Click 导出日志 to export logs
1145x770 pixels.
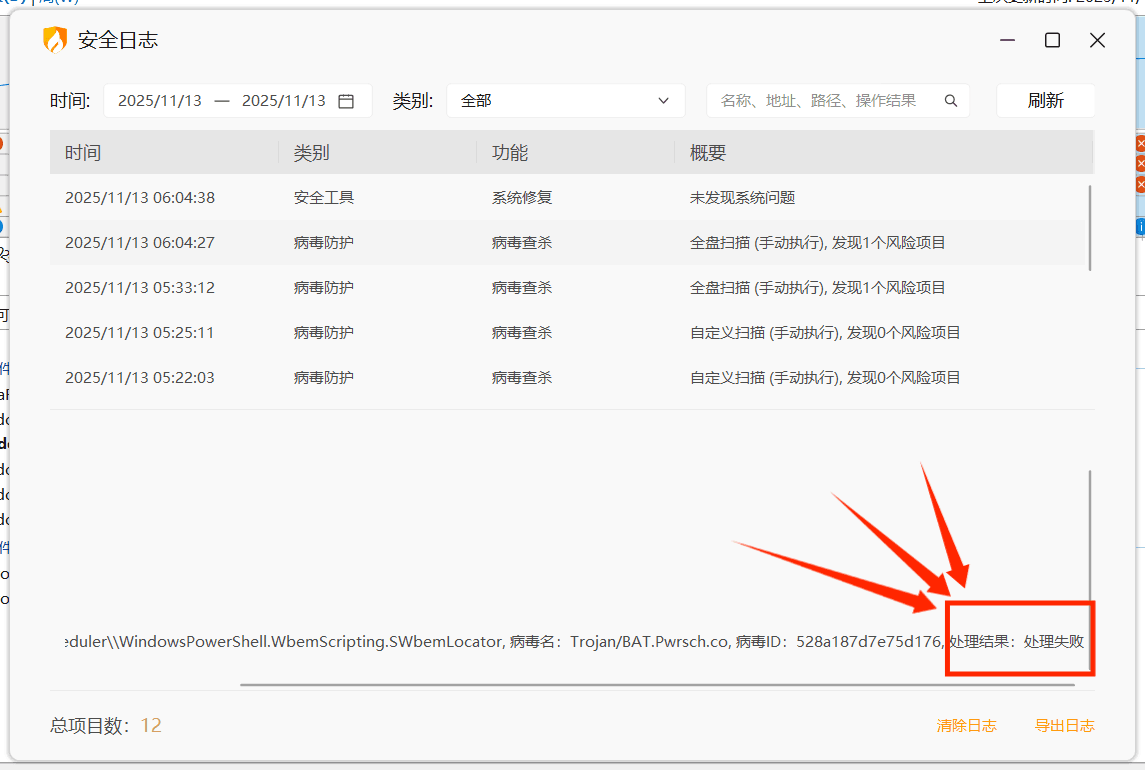1064,726
